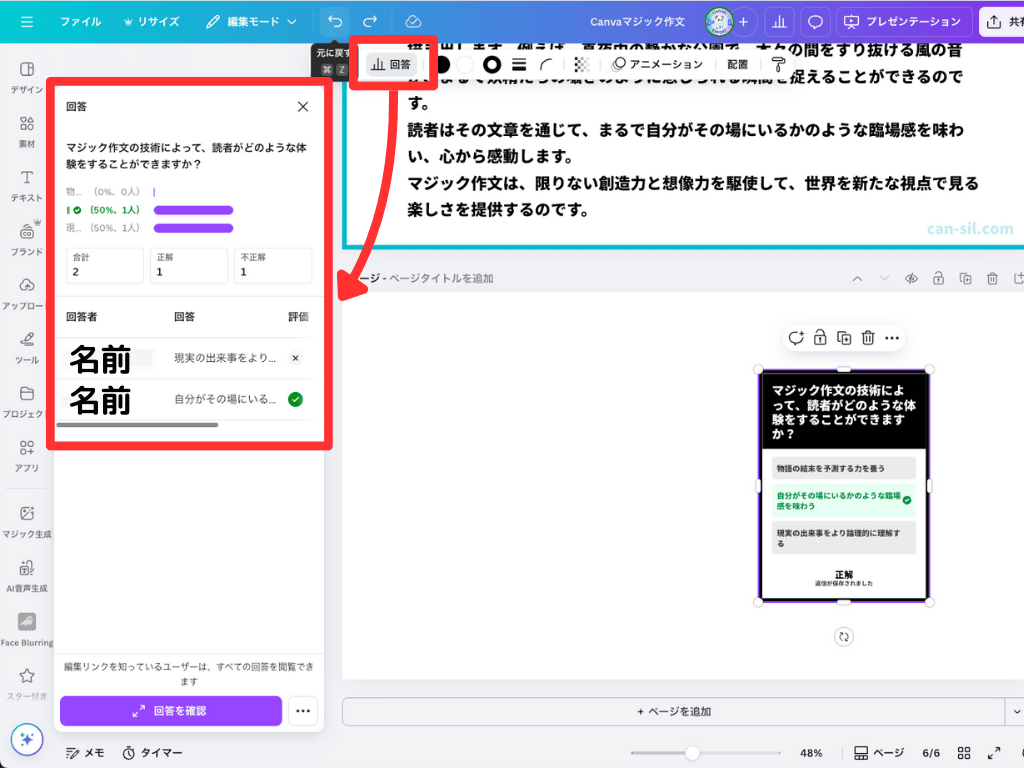
Task: Click the magic assistant sparkle button
Action: pyautogui.click(x=27, y=739)
